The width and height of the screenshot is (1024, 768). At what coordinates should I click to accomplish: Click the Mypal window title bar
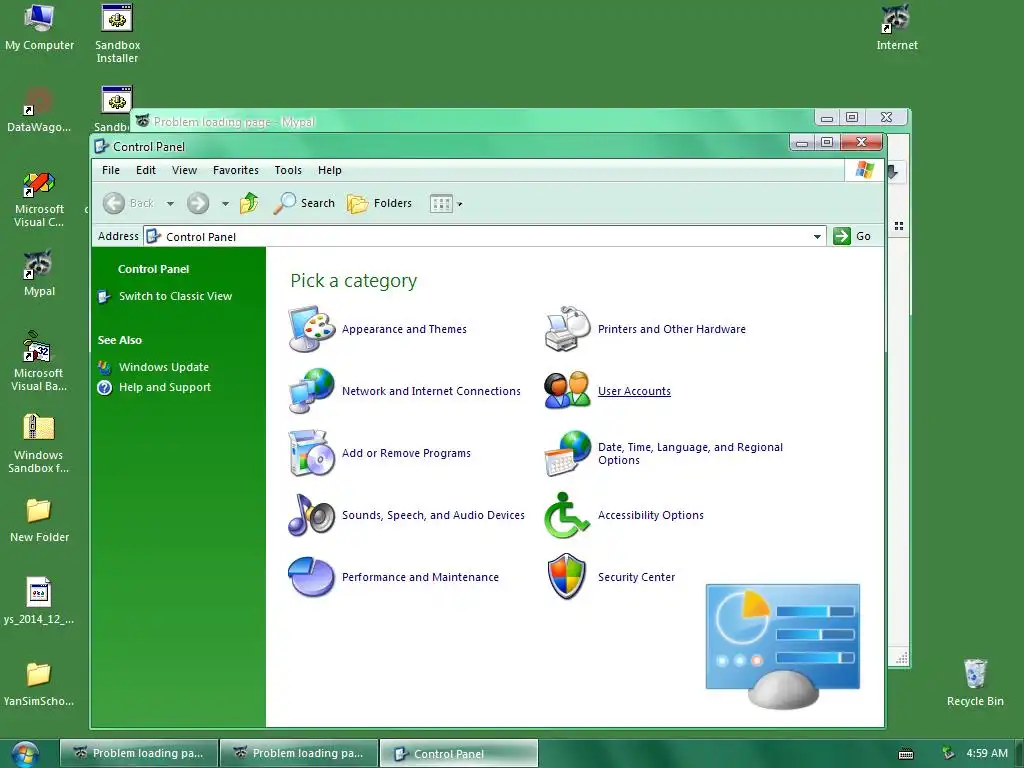point(470,121)
